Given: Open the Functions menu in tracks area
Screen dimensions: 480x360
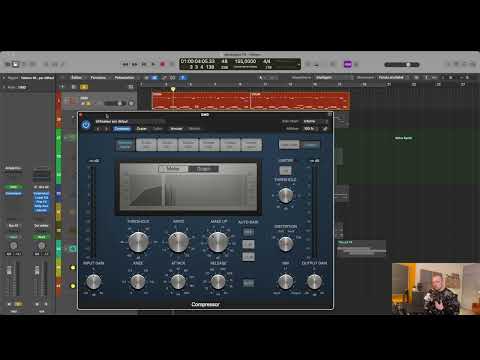Looking at the screenshot, I should (98, 77).
